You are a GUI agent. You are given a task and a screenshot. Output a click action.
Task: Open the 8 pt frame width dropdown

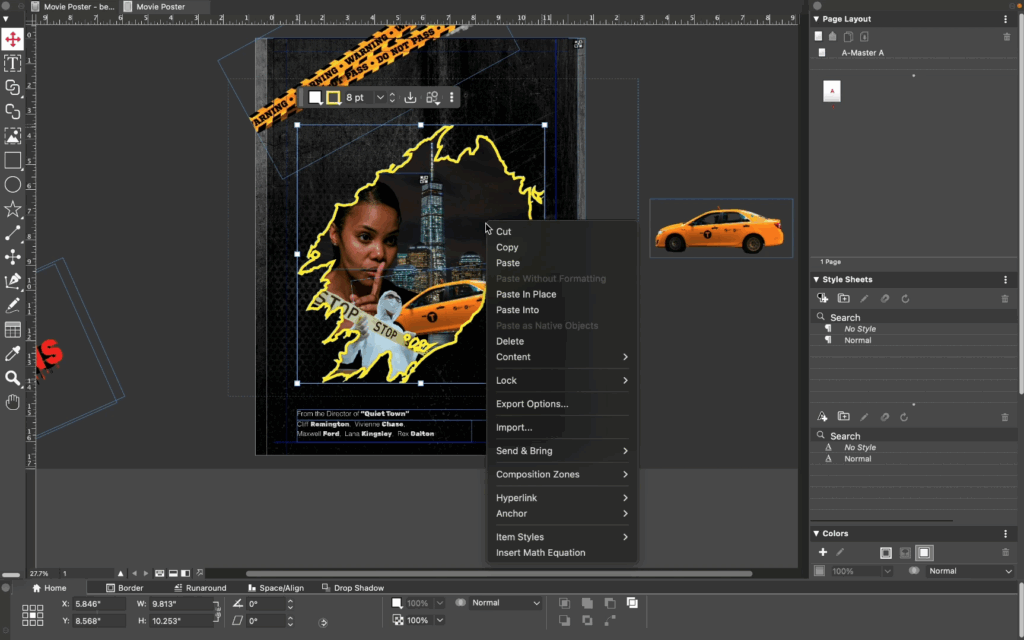(380, 98)
